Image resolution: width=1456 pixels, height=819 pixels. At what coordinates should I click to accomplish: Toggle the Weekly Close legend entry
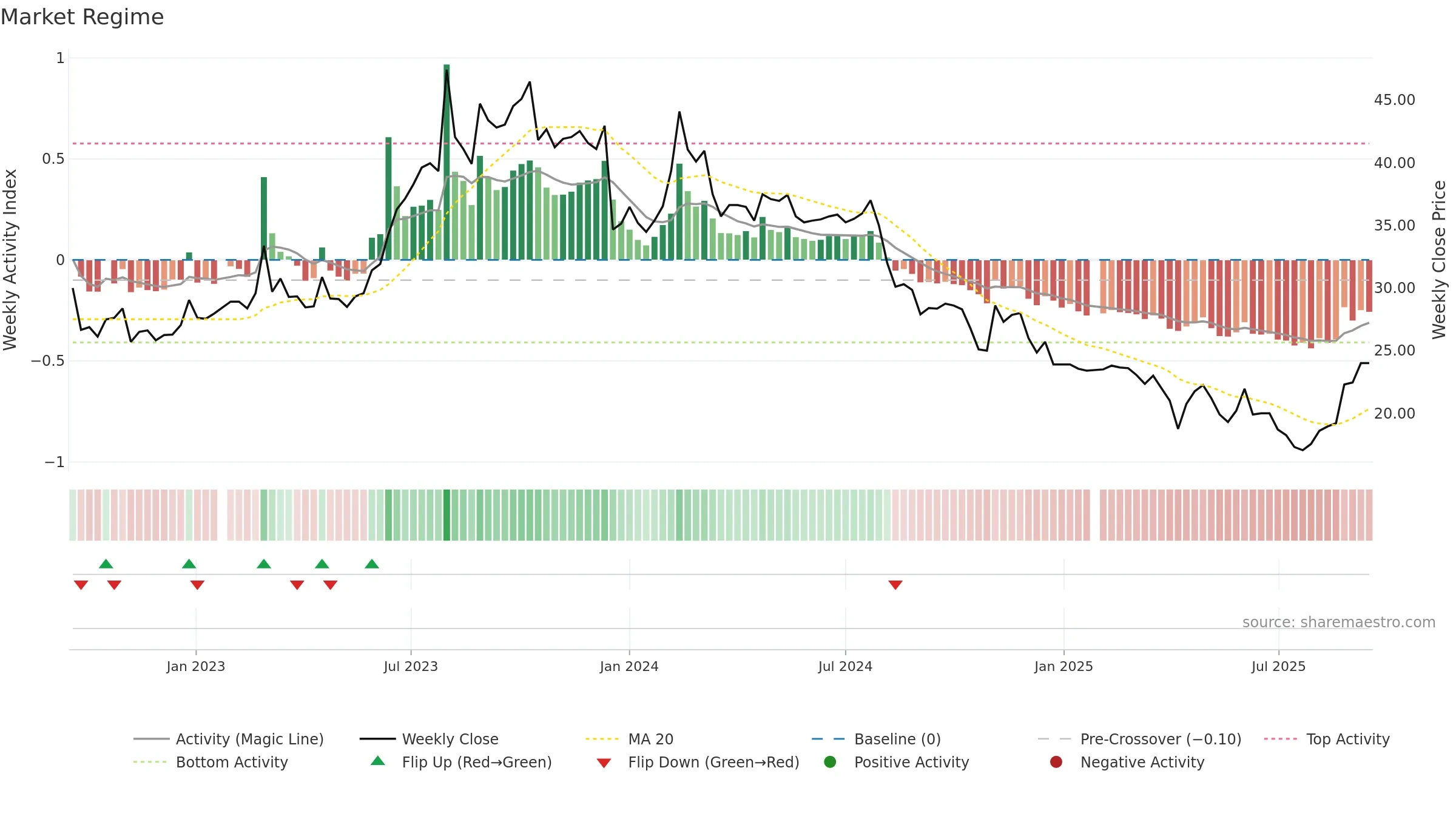point(429,739)
